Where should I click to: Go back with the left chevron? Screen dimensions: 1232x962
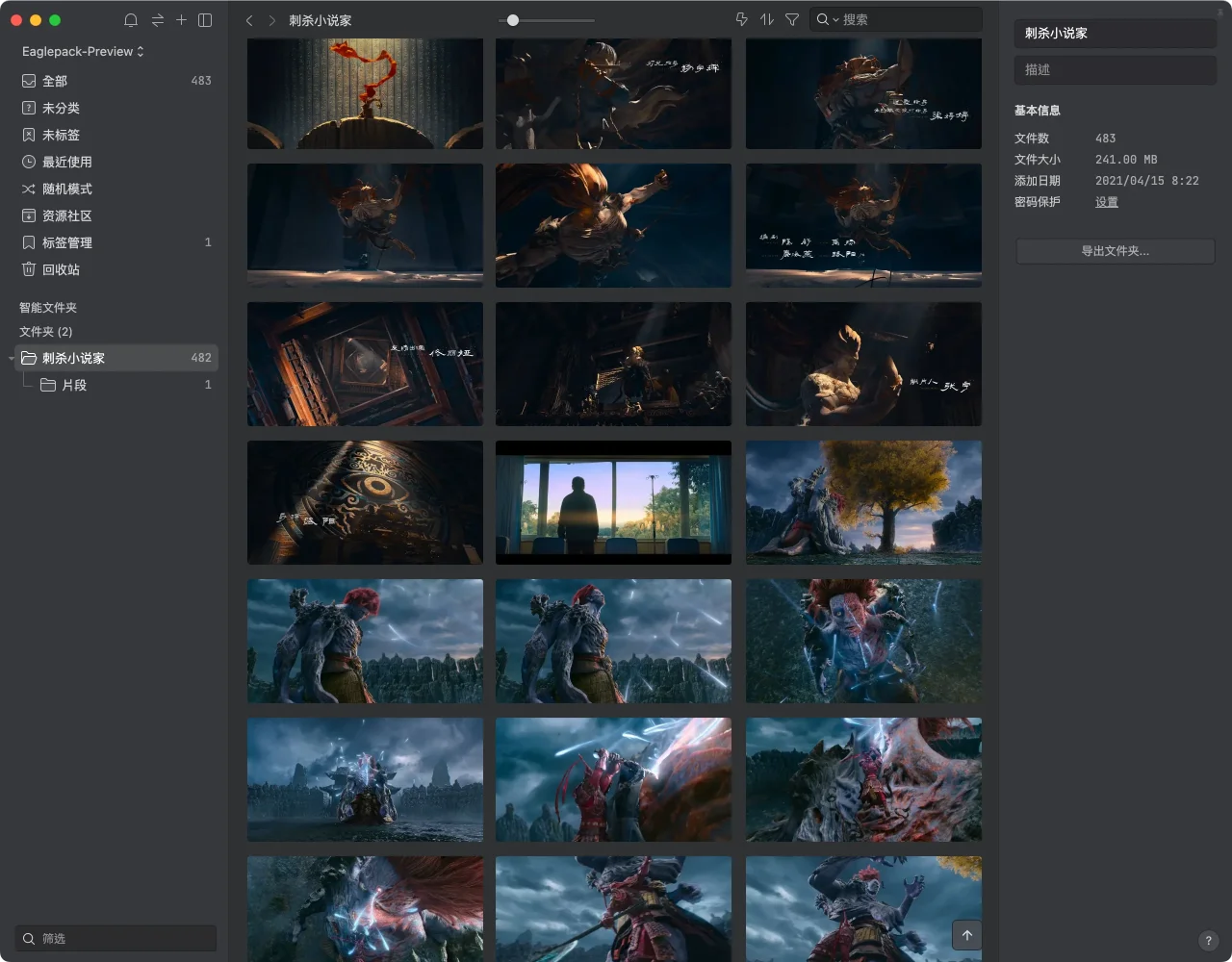[249, 20]
